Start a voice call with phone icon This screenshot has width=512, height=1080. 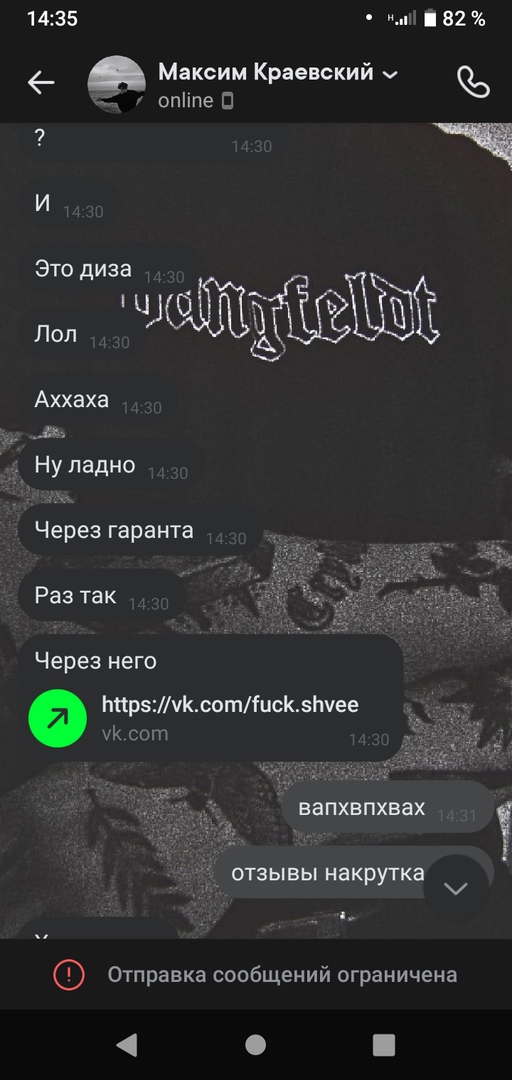pyautogui.click(x=473, y=83)
